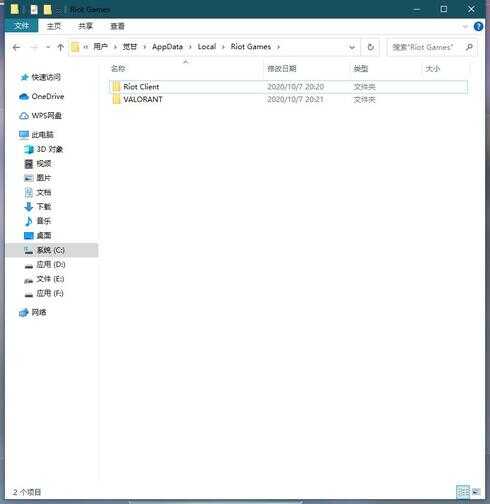The image size is (490, 504).
Task: Select 此电脑 in navigation pane
Action: pyautogui.click(x=36, y=135)
